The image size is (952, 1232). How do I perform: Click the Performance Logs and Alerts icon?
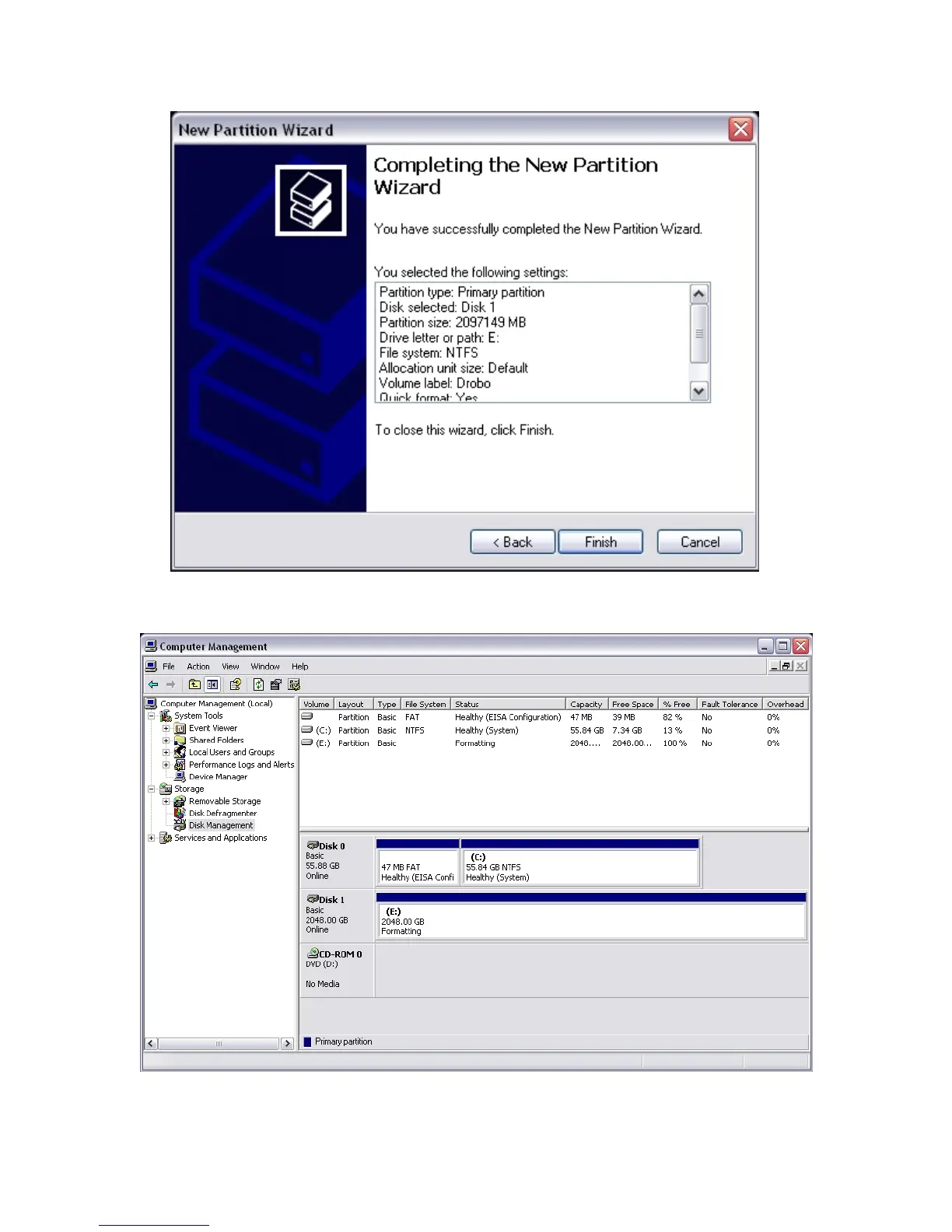[180, 765]
